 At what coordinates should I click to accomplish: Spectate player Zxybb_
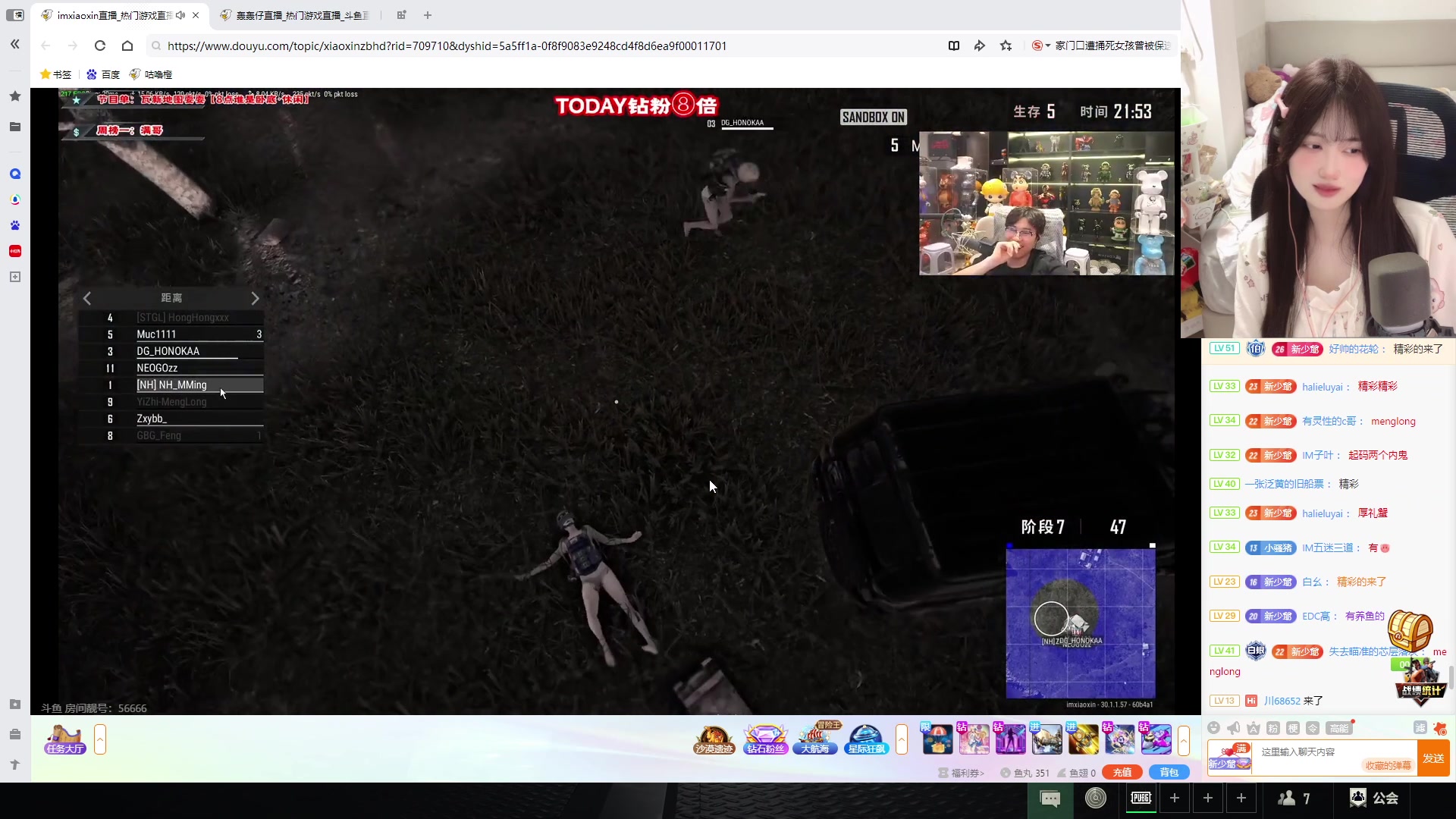click(171, 419)
